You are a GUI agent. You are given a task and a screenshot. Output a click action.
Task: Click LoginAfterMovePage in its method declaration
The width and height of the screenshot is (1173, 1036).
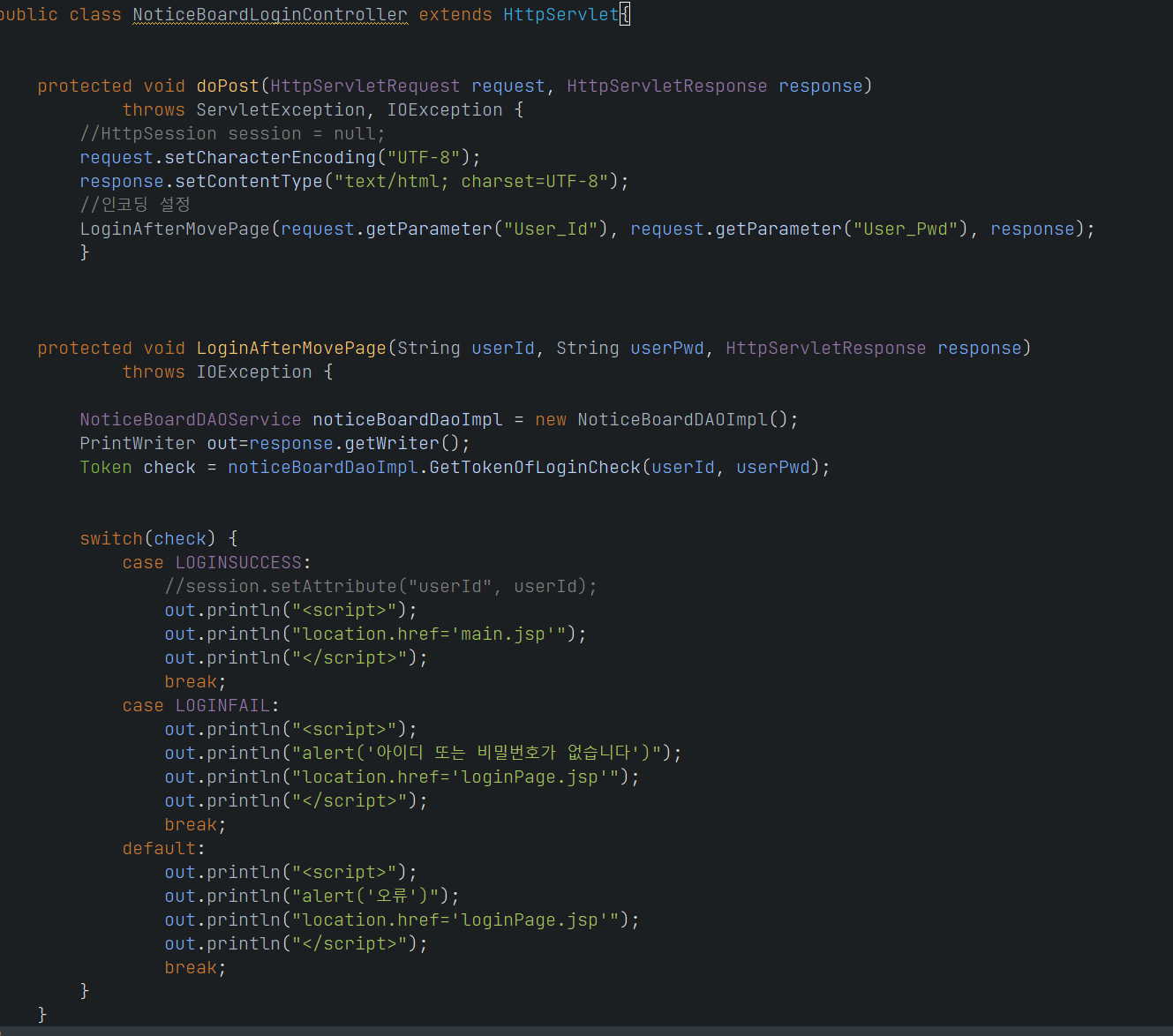pyautogui.click(x=291, y=349)
